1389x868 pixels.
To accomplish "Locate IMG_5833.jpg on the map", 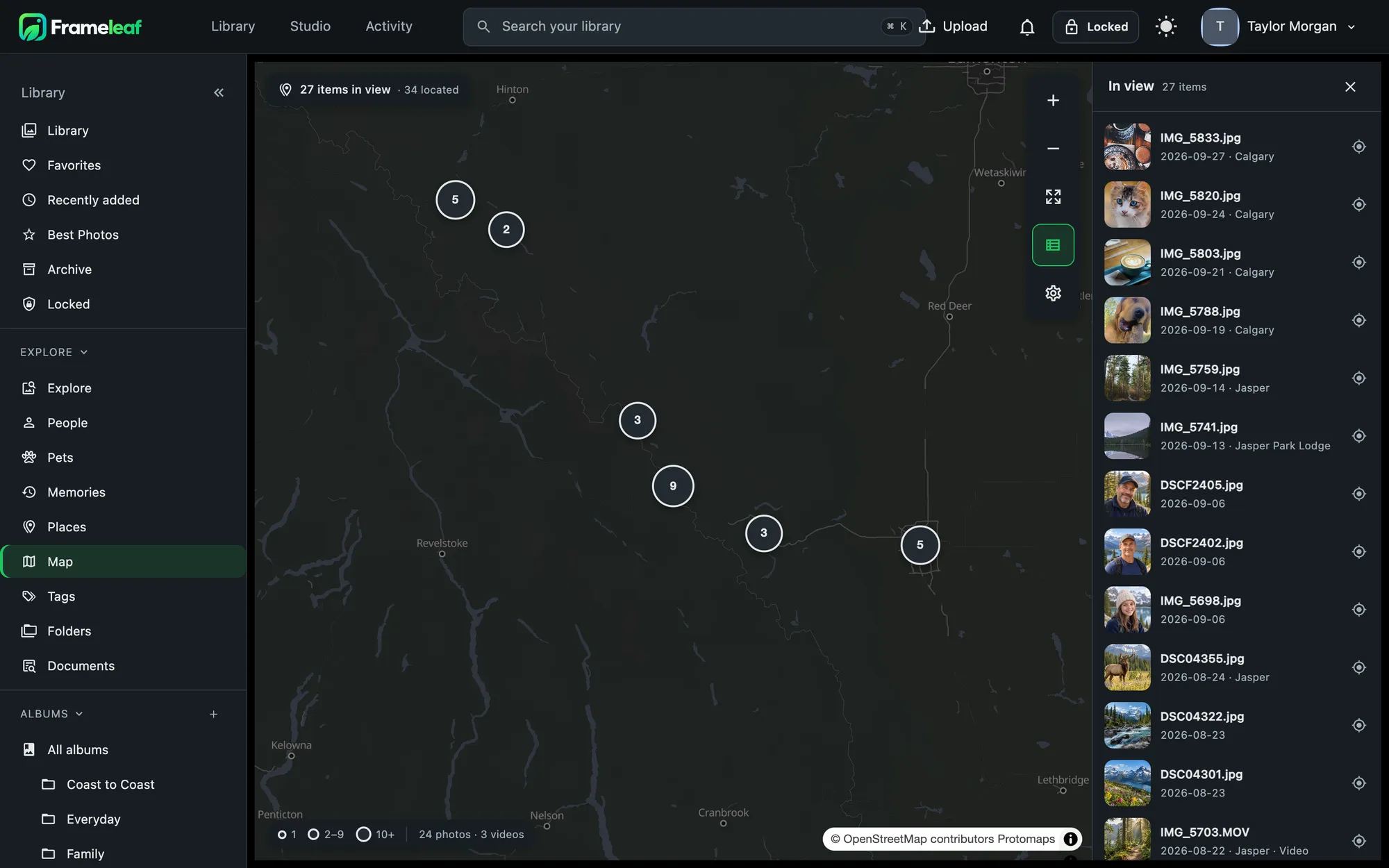I will click(x=1358, y=147).
